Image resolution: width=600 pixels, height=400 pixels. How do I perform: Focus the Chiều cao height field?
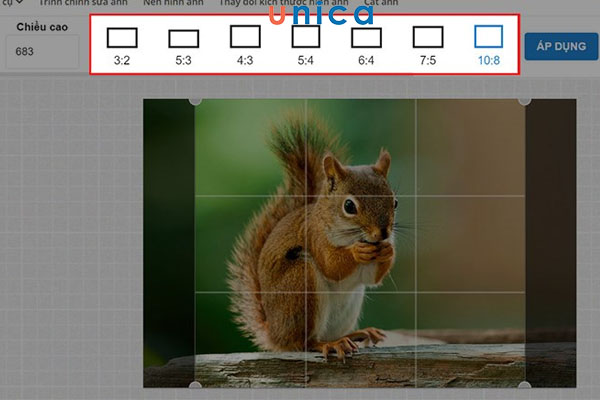click(x=42, y=52)
